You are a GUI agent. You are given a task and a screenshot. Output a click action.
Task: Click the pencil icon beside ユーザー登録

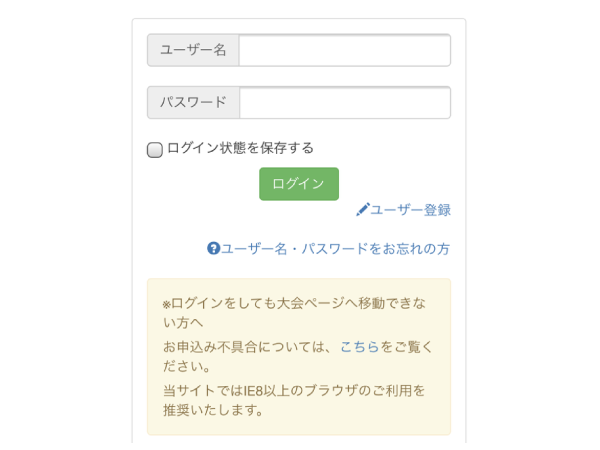pyautogui.click(x=362, y=210)
